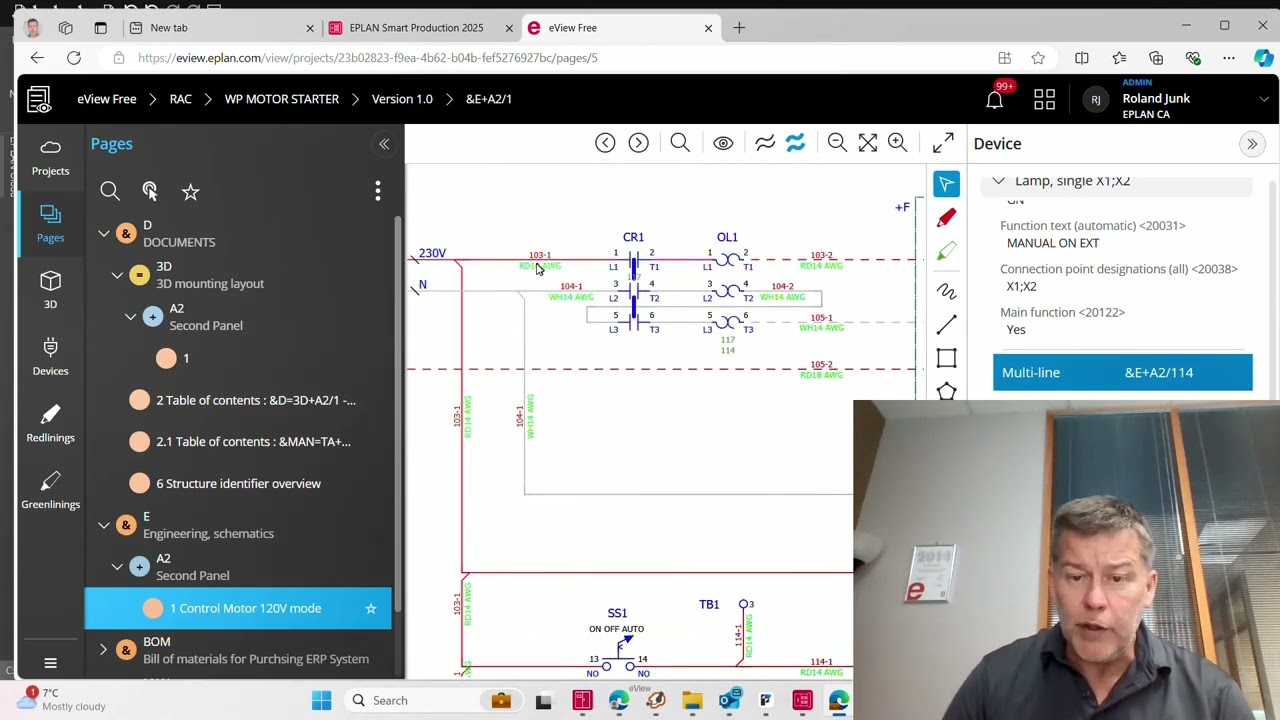
Task: Click the eView logo icon in header
Action: [39, 99]
